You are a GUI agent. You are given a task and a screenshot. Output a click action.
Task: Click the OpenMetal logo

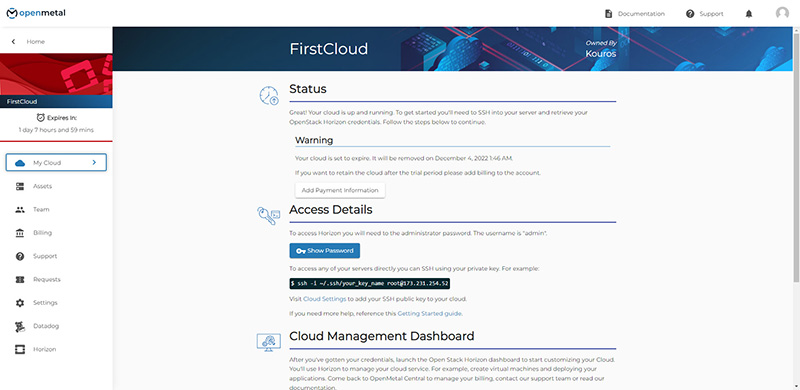tap(36, 13)
